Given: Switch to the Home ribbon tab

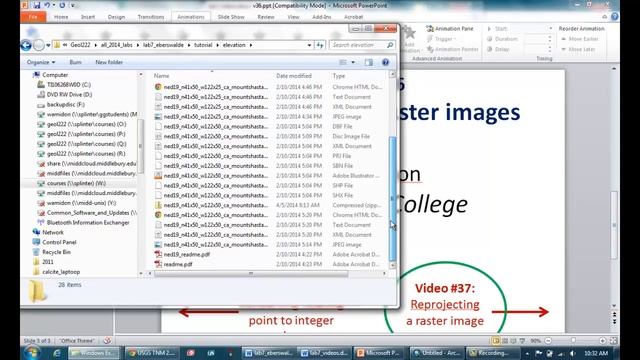Looking at the screenshot, I should 61,17.
